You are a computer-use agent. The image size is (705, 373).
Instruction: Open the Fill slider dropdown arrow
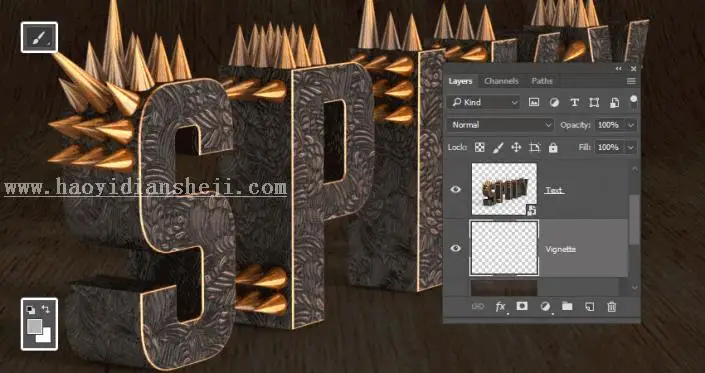pyautogui.click(x=631, y=147)
